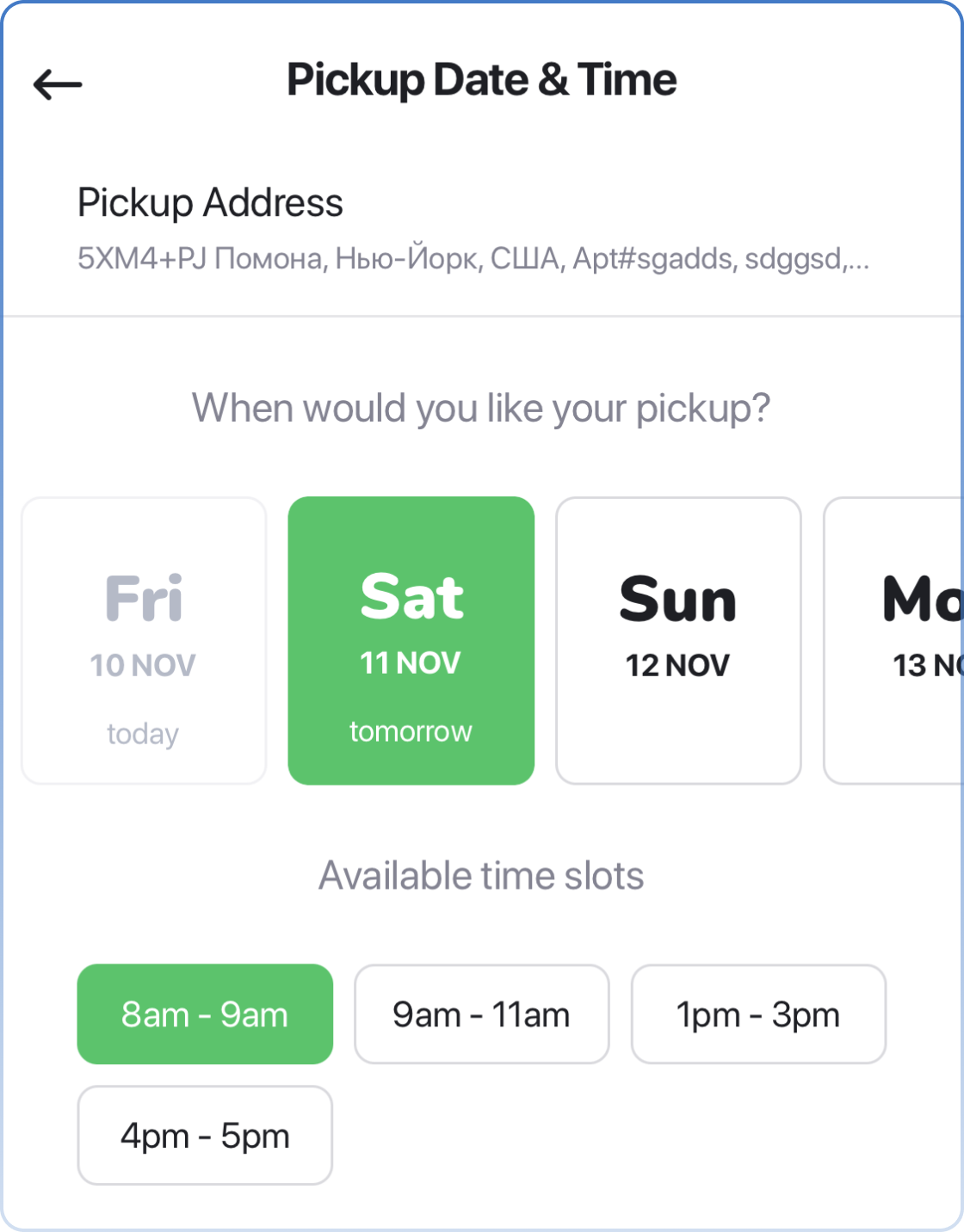The image size is (964, 1232).
Task: Pick the partially visible 13 NOV date card
Action: tap(895, 640)
